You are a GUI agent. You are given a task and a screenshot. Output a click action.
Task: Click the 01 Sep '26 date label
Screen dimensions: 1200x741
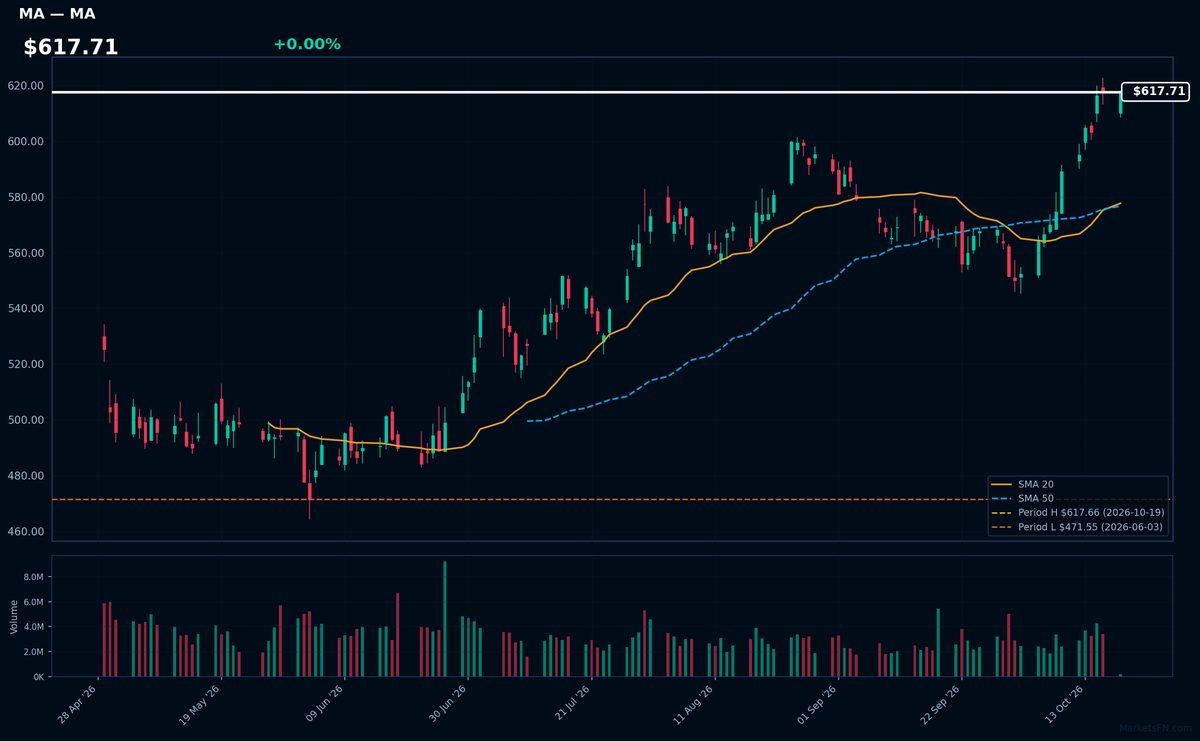click(x=816, y=704)
